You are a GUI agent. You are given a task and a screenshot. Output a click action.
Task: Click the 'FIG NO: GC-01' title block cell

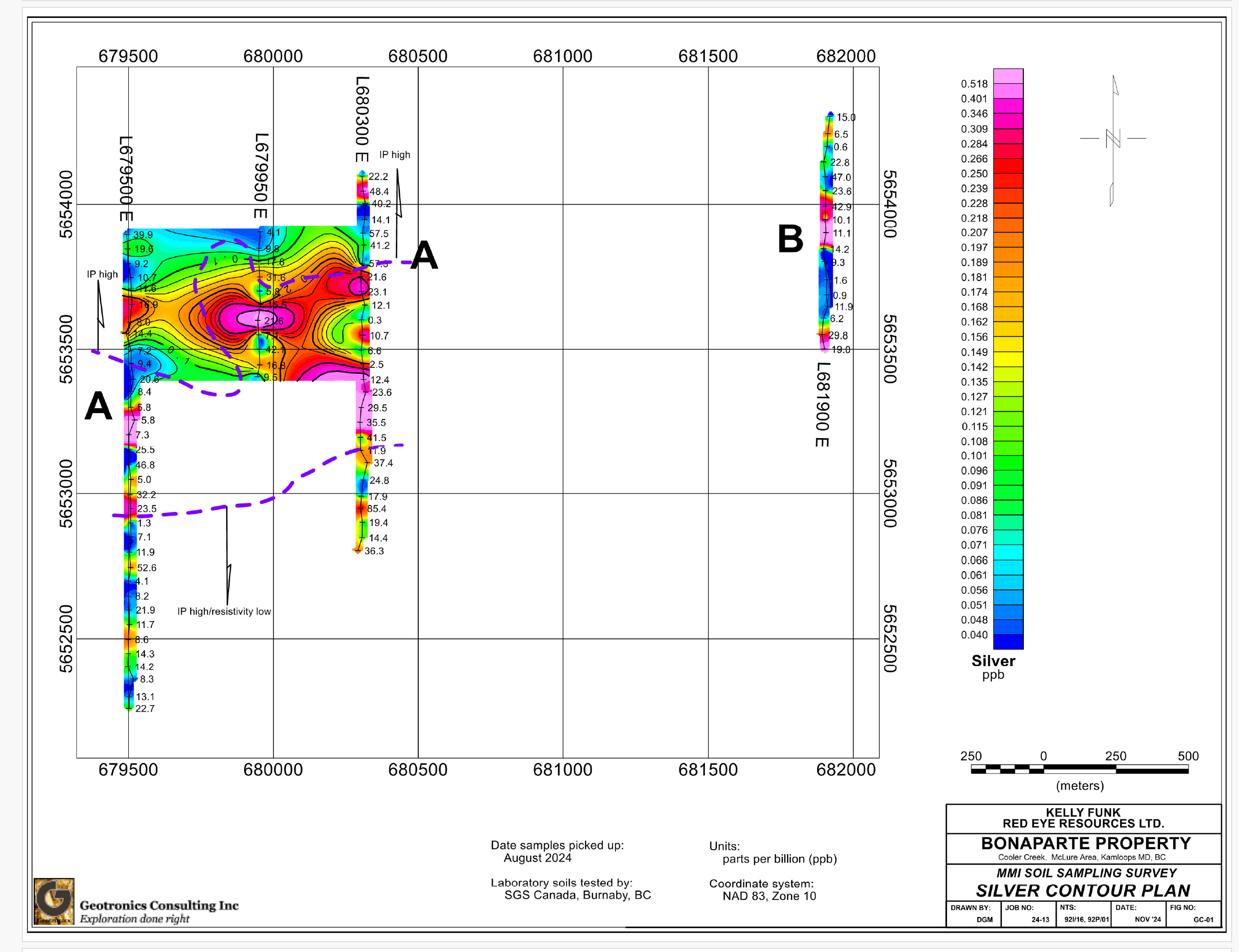coord(1193,914)
